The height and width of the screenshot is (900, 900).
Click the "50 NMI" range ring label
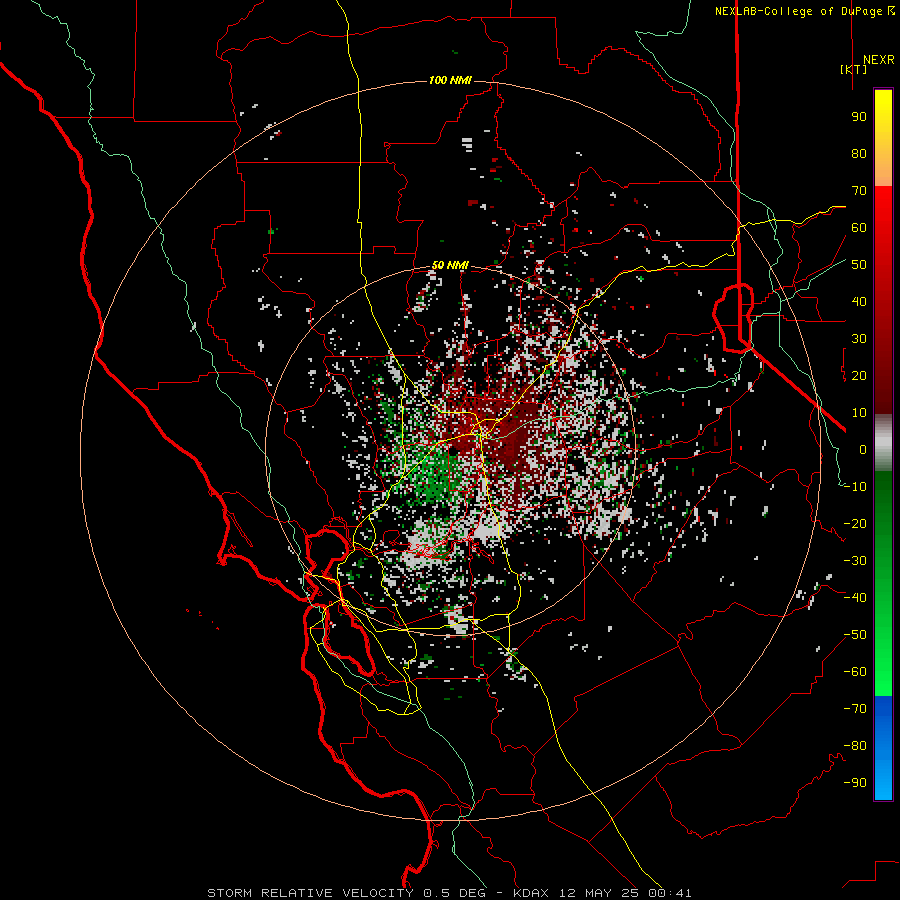click(x=451, y=265)
